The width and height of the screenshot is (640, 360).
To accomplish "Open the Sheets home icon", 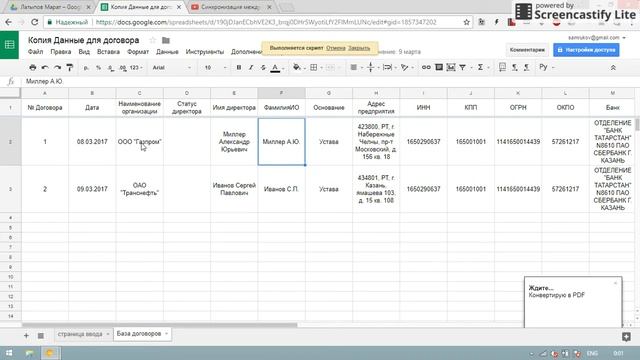I will pyautogui.click(x=9, y=45).
